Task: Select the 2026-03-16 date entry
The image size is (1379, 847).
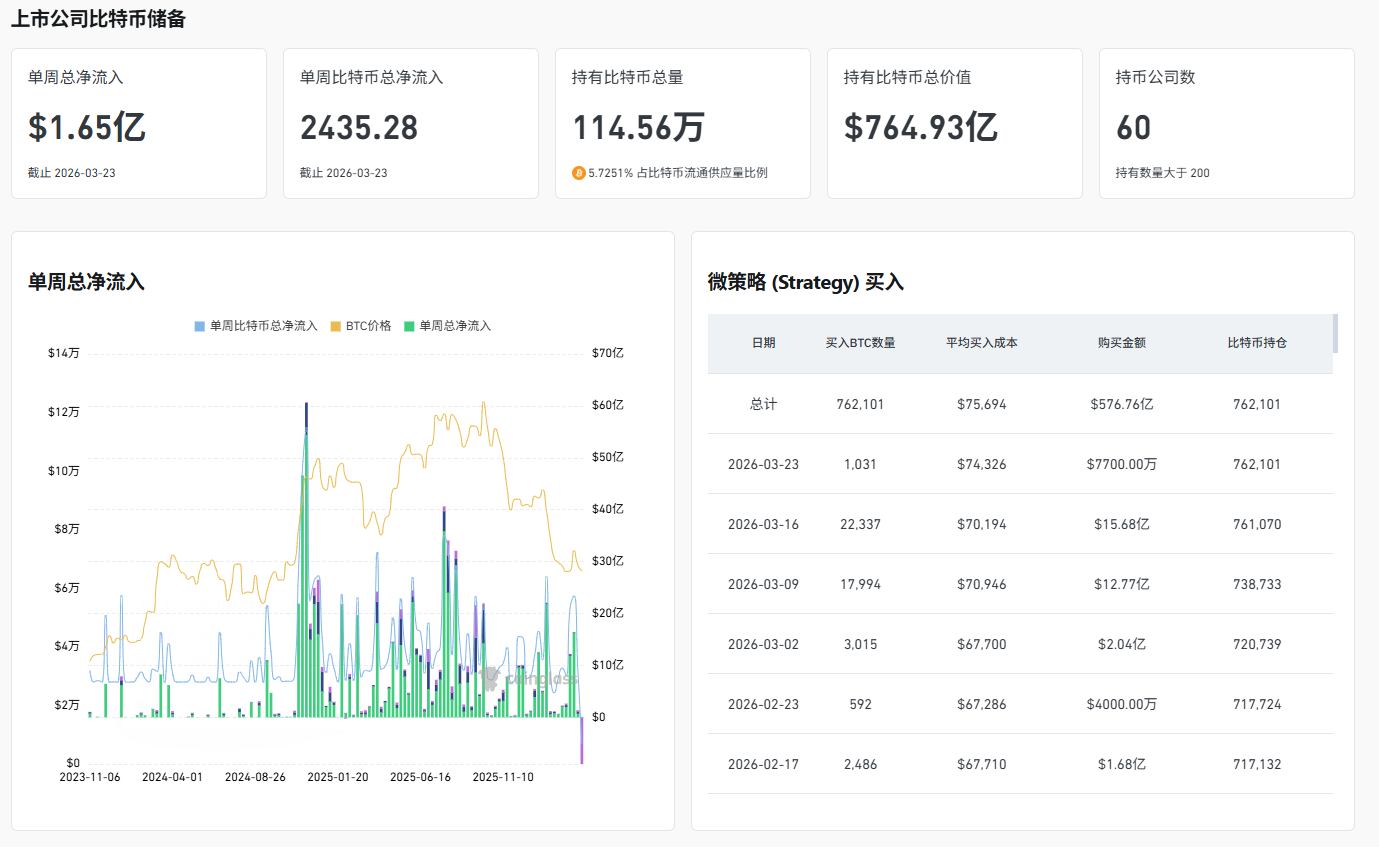Action: pos(763,524)
